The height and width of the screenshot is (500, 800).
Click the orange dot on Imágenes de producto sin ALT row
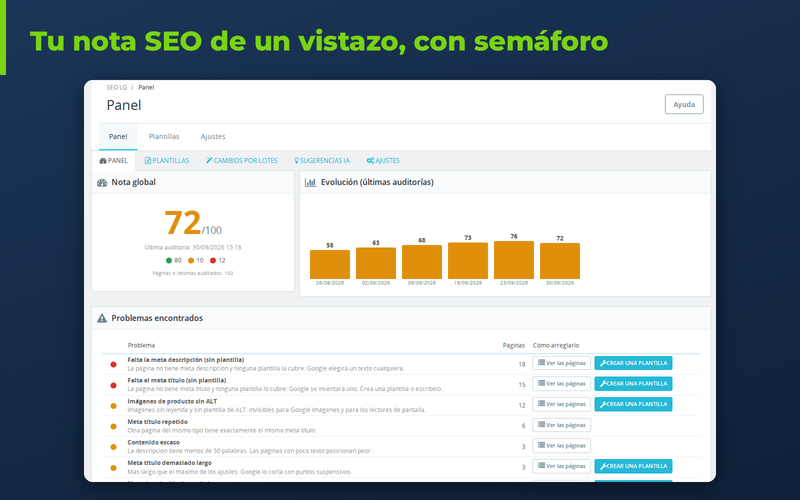(113, 406)
